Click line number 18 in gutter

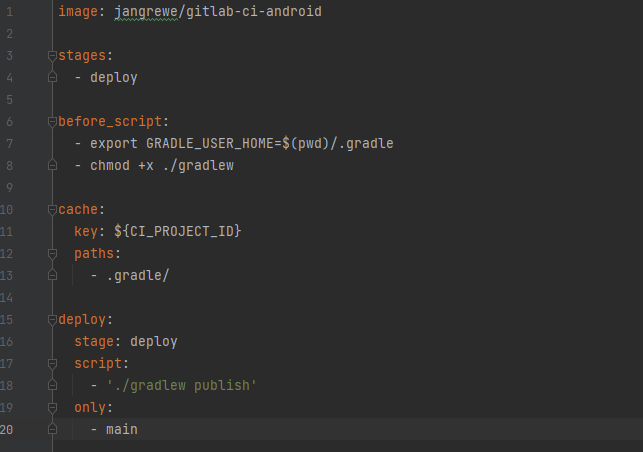point(8,385)
